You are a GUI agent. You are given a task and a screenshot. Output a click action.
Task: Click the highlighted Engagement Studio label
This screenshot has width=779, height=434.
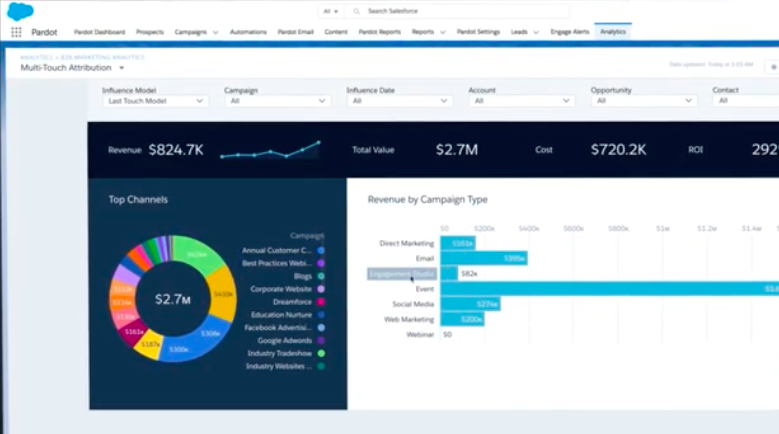[402, 274]
